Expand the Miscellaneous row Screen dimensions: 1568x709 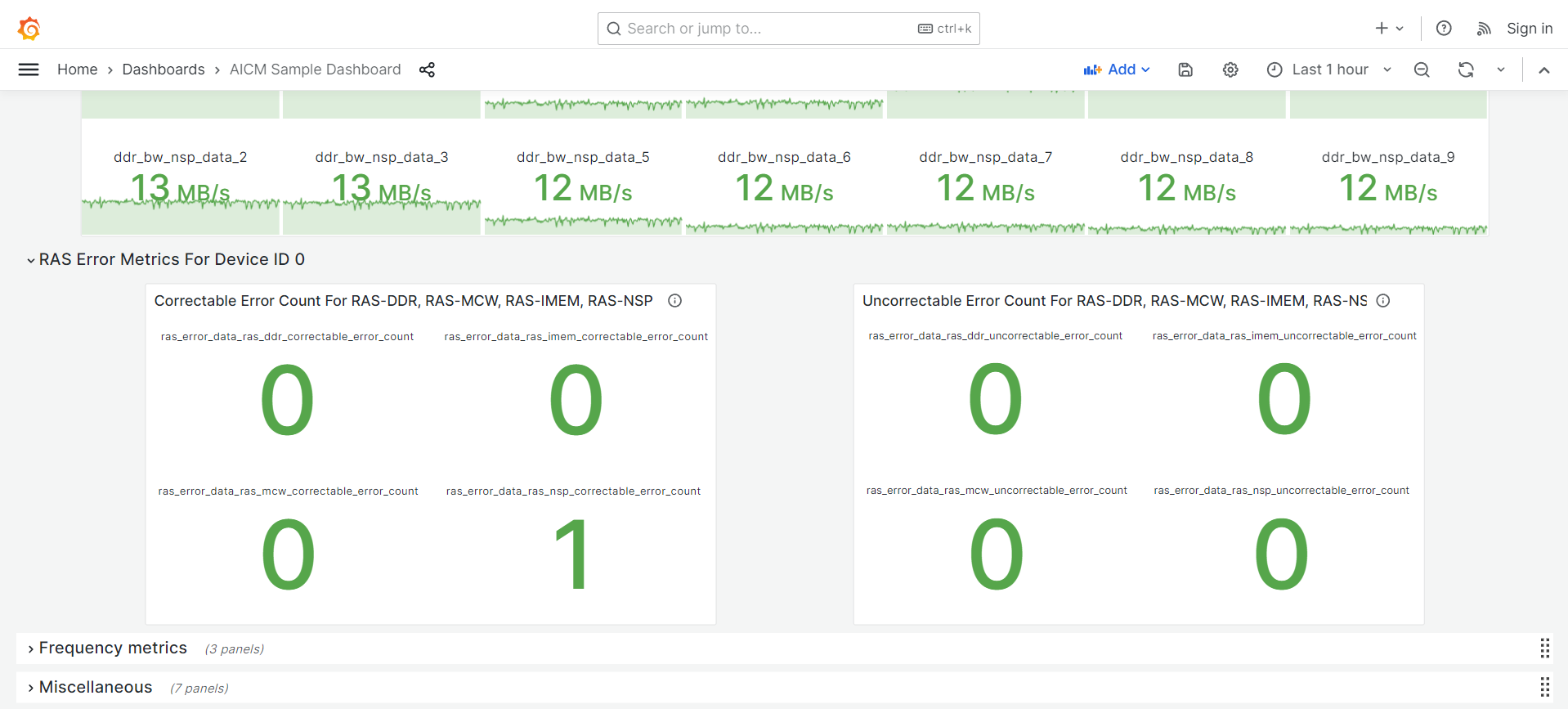(95, 687)
